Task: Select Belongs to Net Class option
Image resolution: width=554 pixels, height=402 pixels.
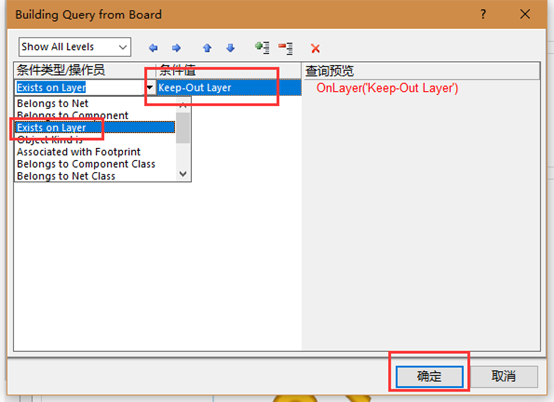Action: (x=95, y=176)
